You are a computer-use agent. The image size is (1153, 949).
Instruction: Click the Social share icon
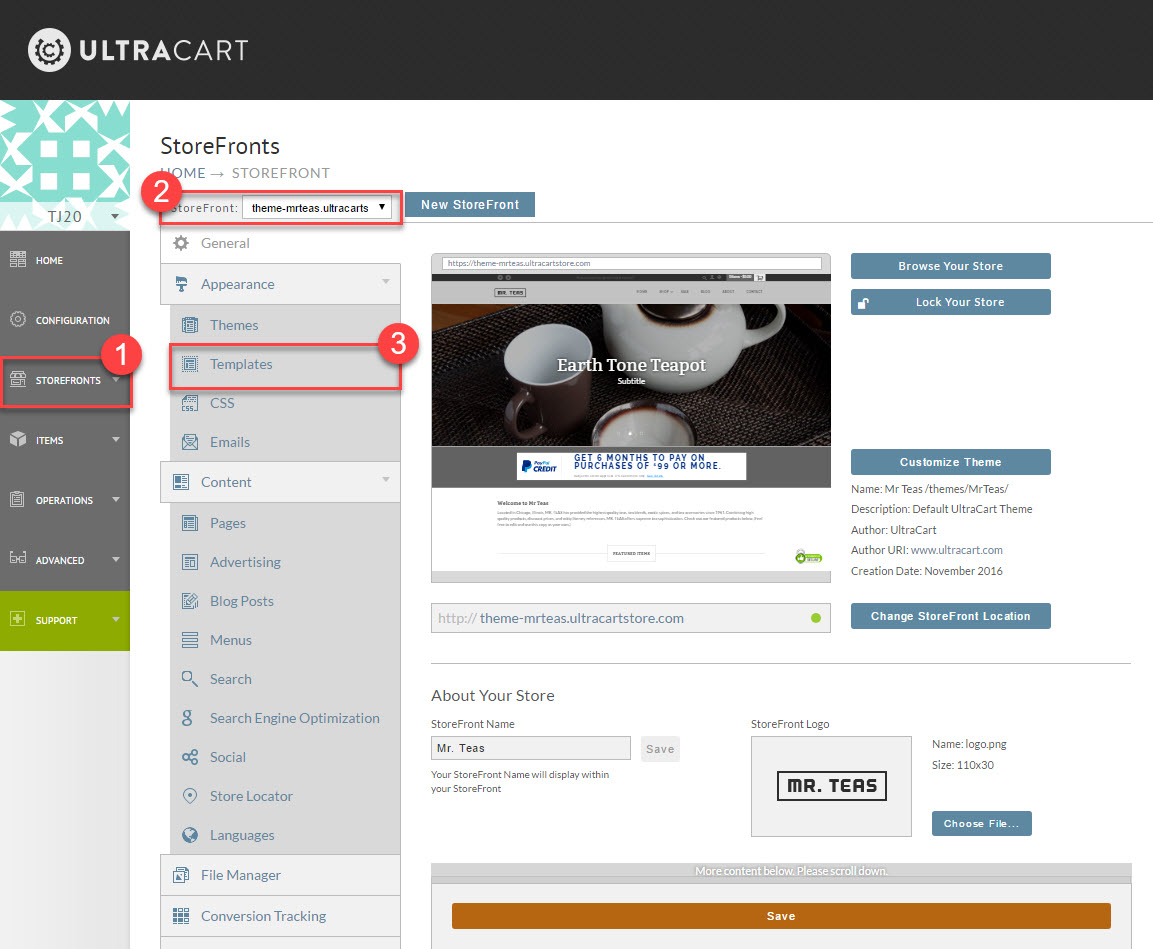coord(190,756)
